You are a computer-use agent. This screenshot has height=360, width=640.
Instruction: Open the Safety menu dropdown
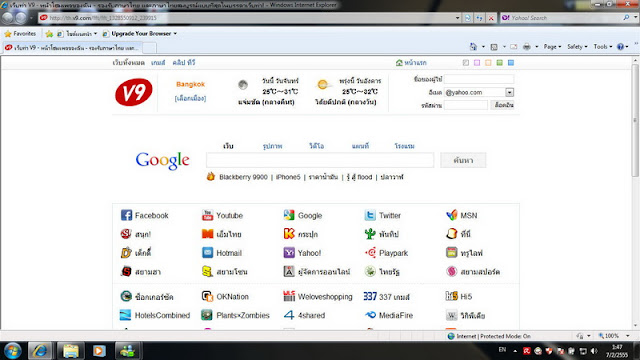(577, 47)
